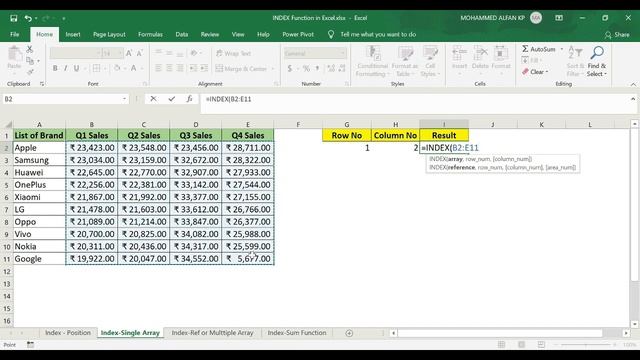640x360 pixels.
Task: Switch to the Data ribbon tab
Action: [182, 34]
